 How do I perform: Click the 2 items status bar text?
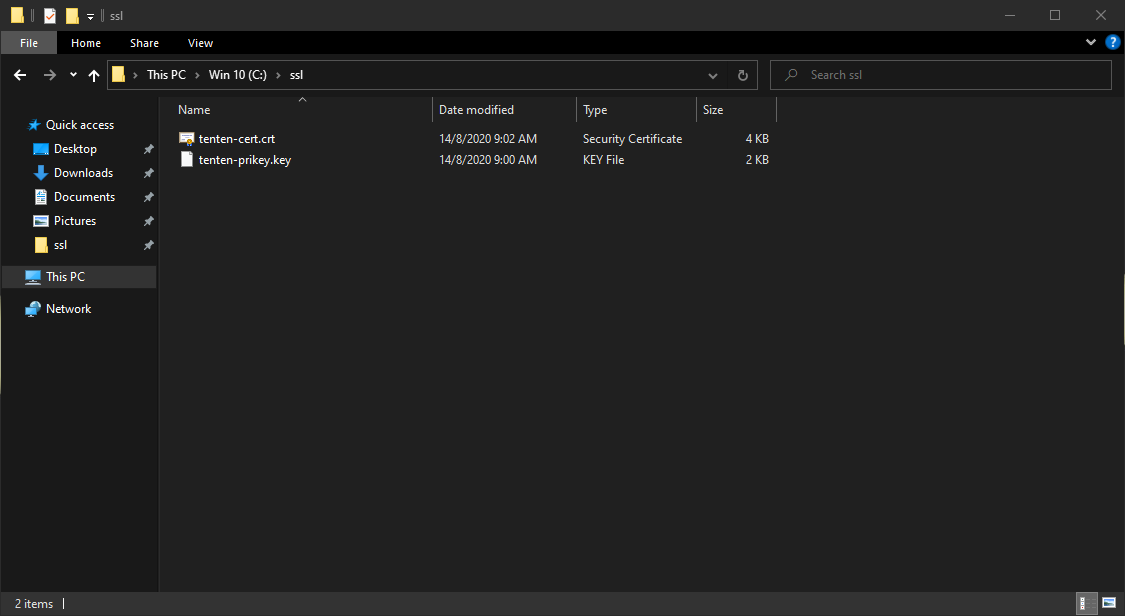pos(34,604)
